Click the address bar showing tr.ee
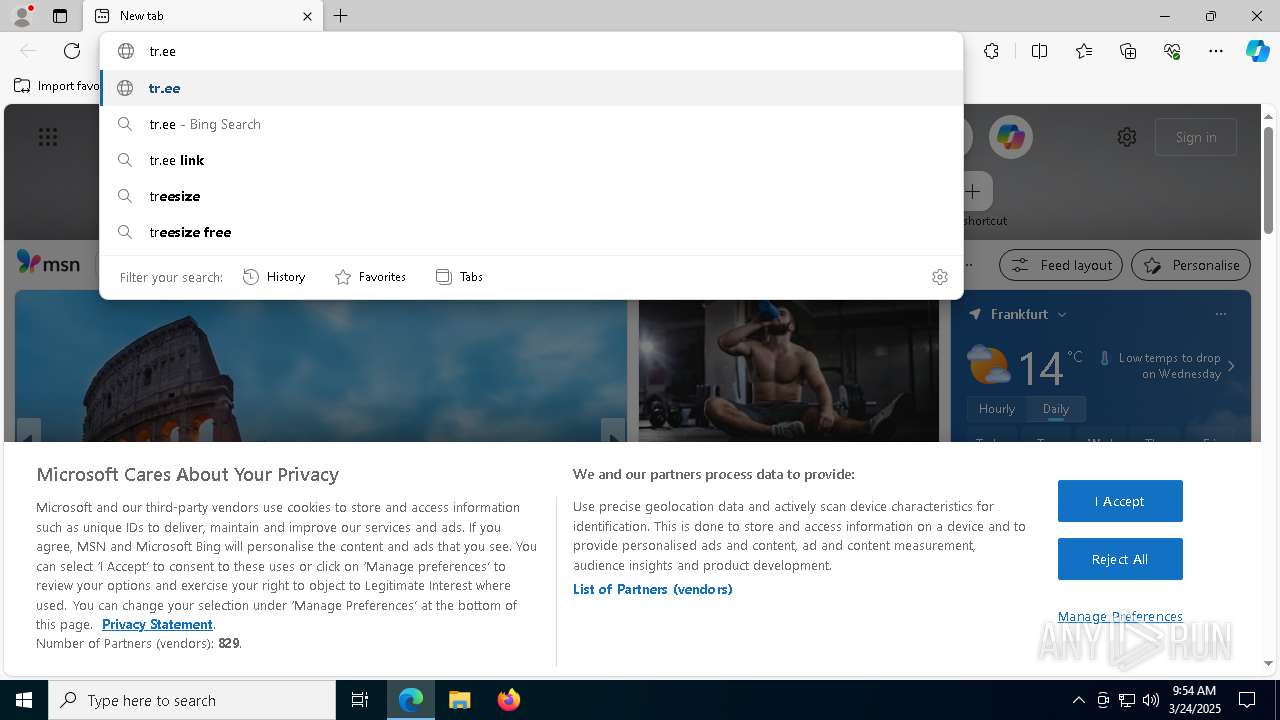The height and width of the screenshot is (720, 1280). tap(531, 51)
